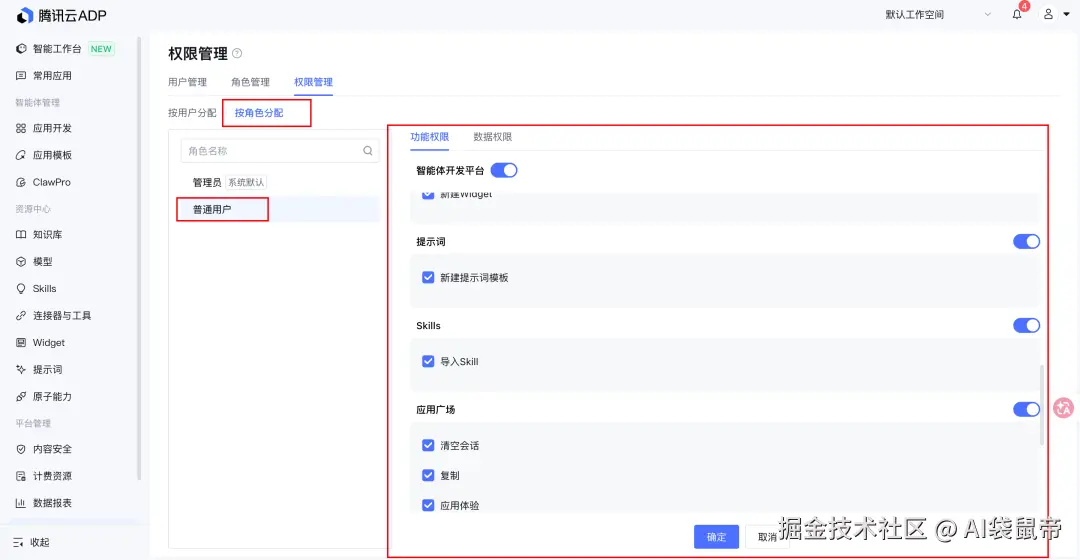Open the 连接器与工具 link icon
Screen dimensions: 1080x560
click(21, 315)
